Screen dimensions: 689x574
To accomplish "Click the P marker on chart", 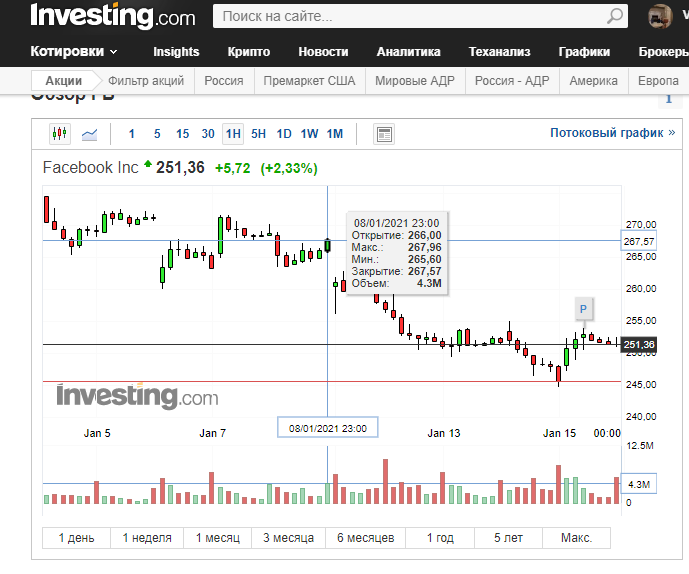I will (583, 309).
